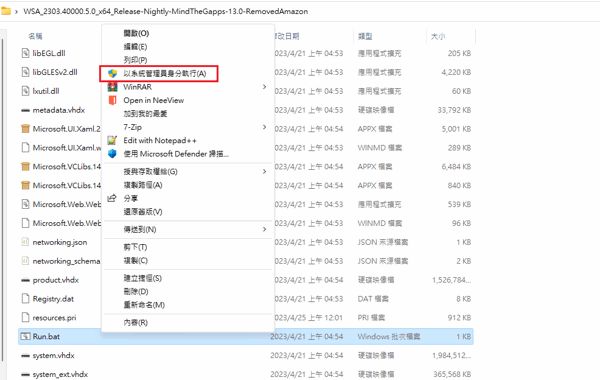Select 重新命名(M) to rename the file
600x380 pixels.
(x=144, y=305)
